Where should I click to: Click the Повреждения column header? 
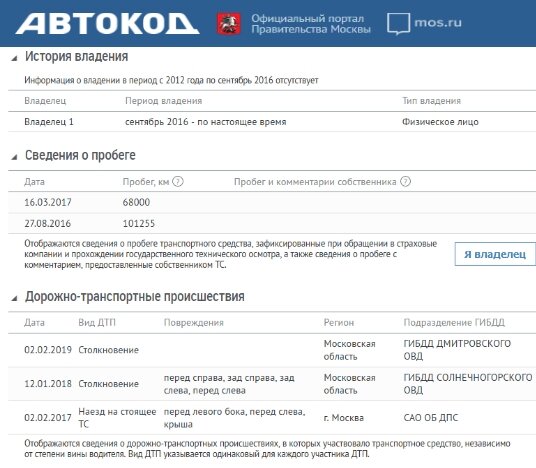coord(193,322)
